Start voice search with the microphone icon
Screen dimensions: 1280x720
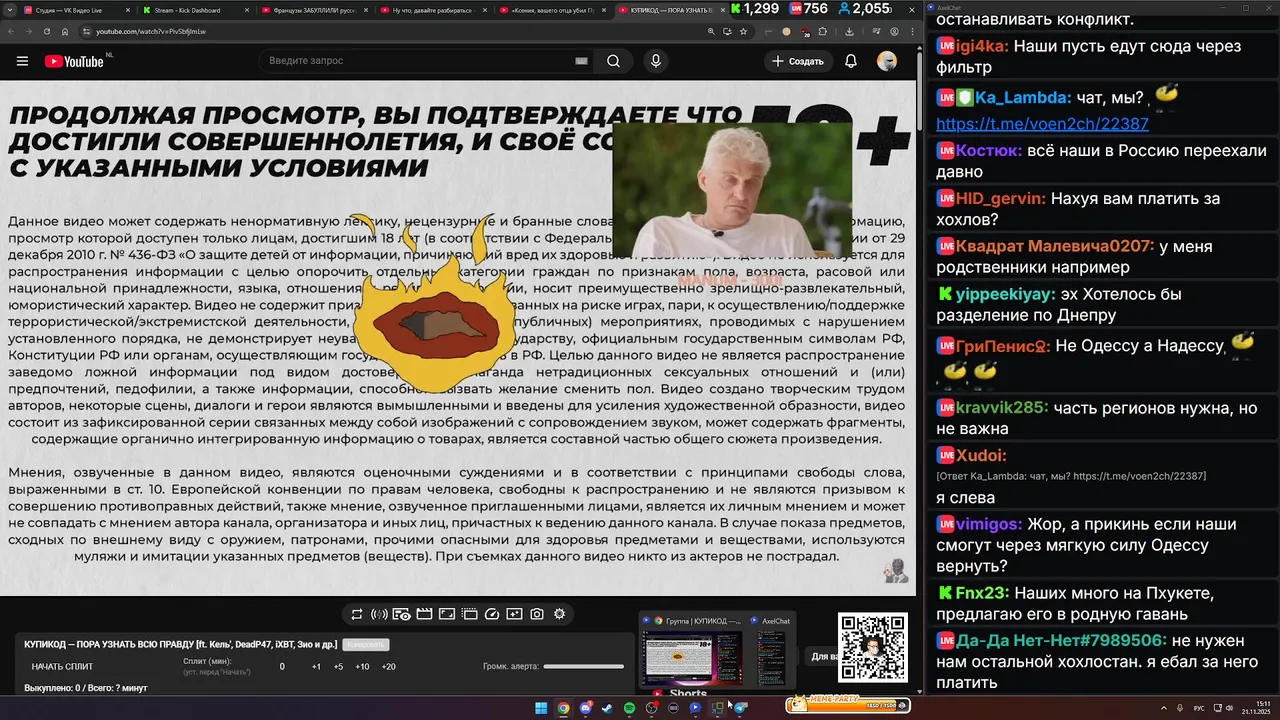point(656,61)
